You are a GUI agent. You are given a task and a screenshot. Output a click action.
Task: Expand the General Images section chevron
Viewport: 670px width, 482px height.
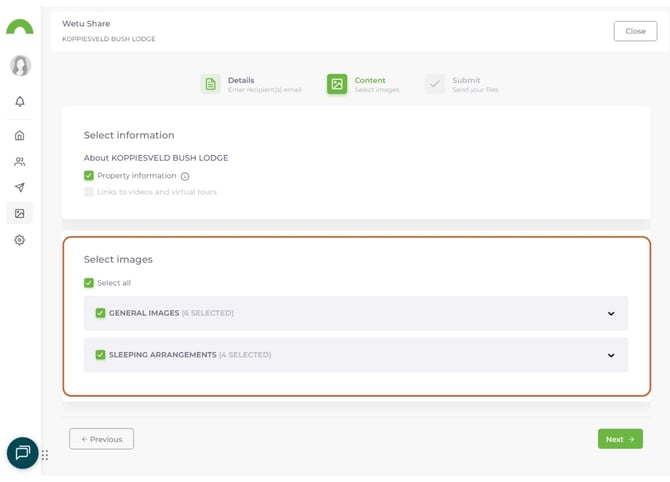point(611,314)
